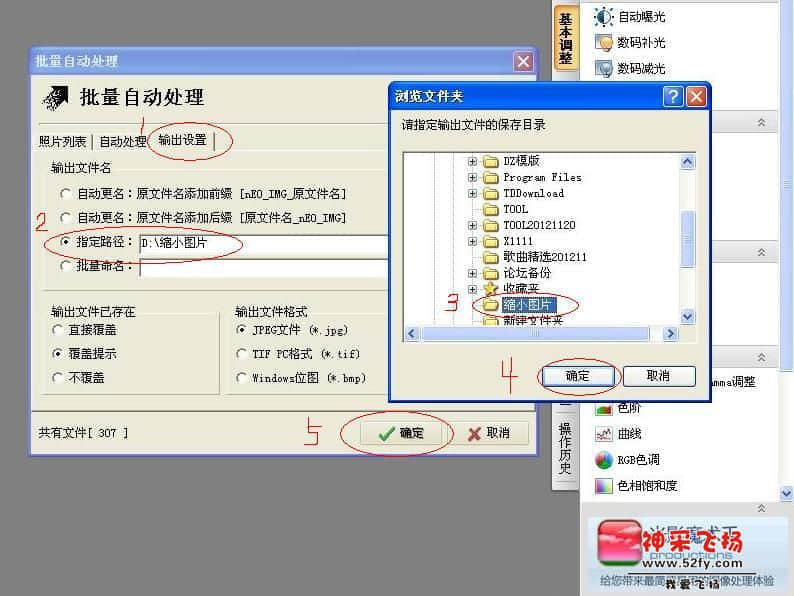
Task: Click folder tree scroll up arrow
Action: click(687, 162)
